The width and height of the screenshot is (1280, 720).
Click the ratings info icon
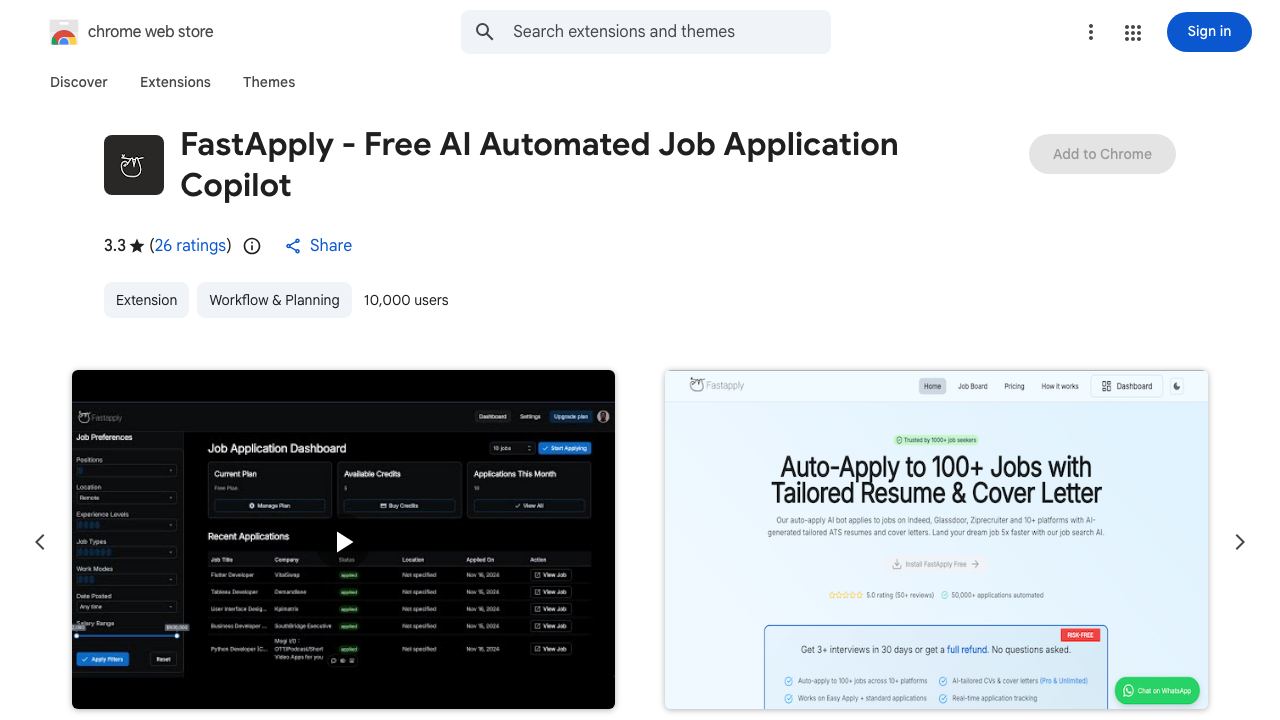pos(252,246)
